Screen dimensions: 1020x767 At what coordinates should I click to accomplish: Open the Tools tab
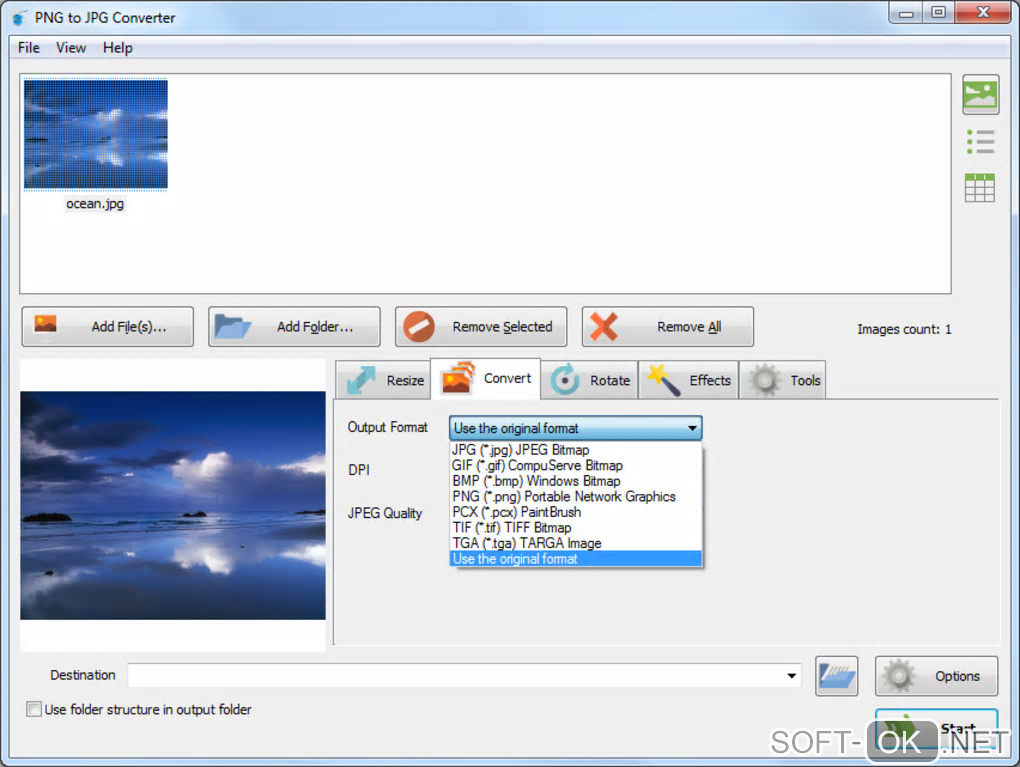[x=783, y=380]
